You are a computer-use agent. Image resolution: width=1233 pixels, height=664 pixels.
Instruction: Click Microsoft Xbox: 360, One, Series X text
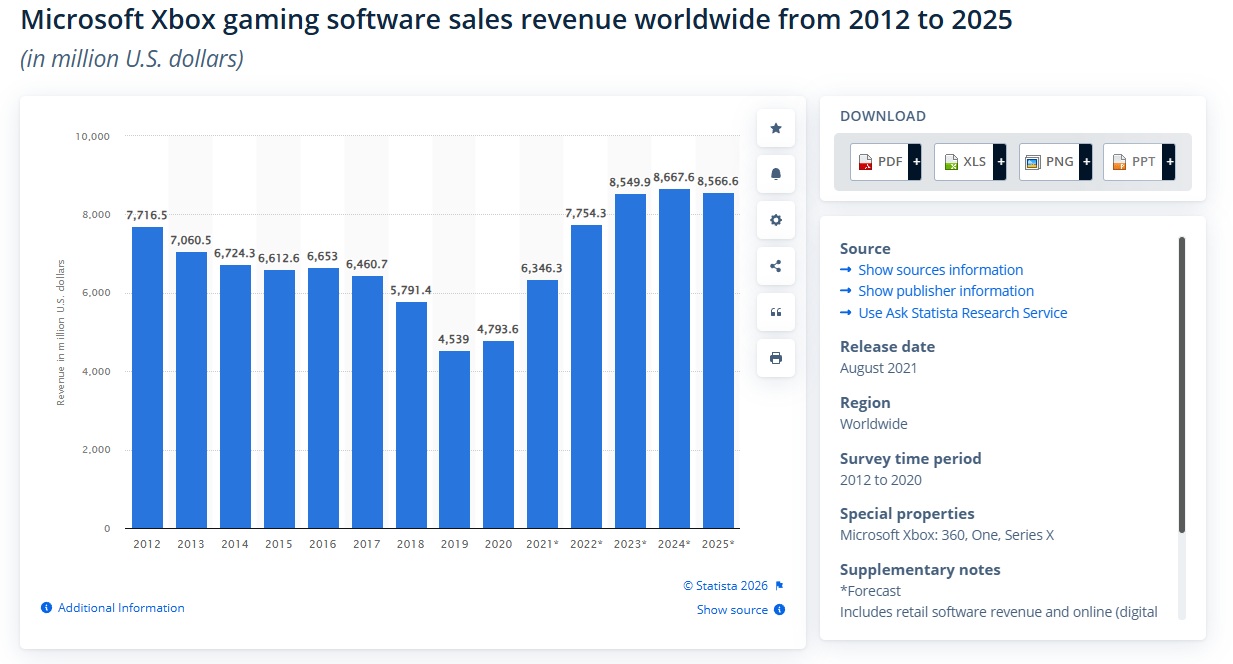[x=947, y=535]
